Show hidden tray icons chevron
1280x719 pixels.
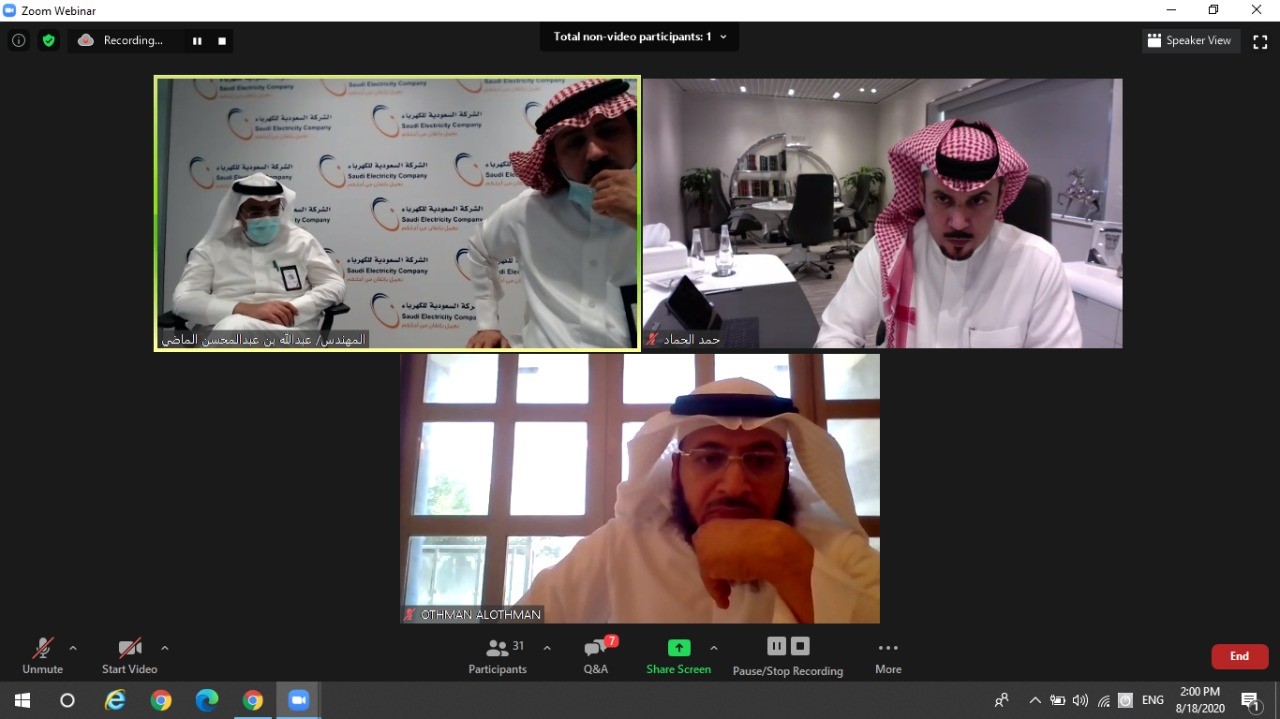pyautogui.click(x=1035, y=701)
